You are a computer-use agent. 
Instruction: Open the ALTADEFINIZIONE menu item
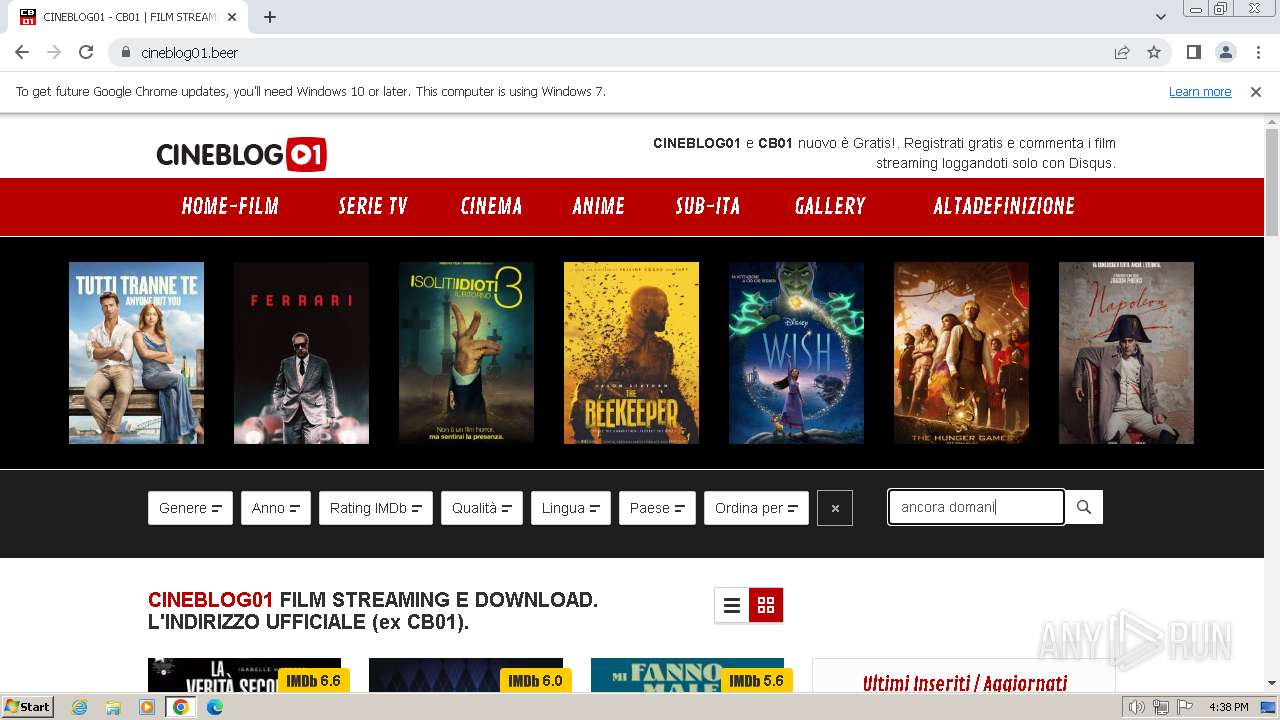tap(1004, 206)
